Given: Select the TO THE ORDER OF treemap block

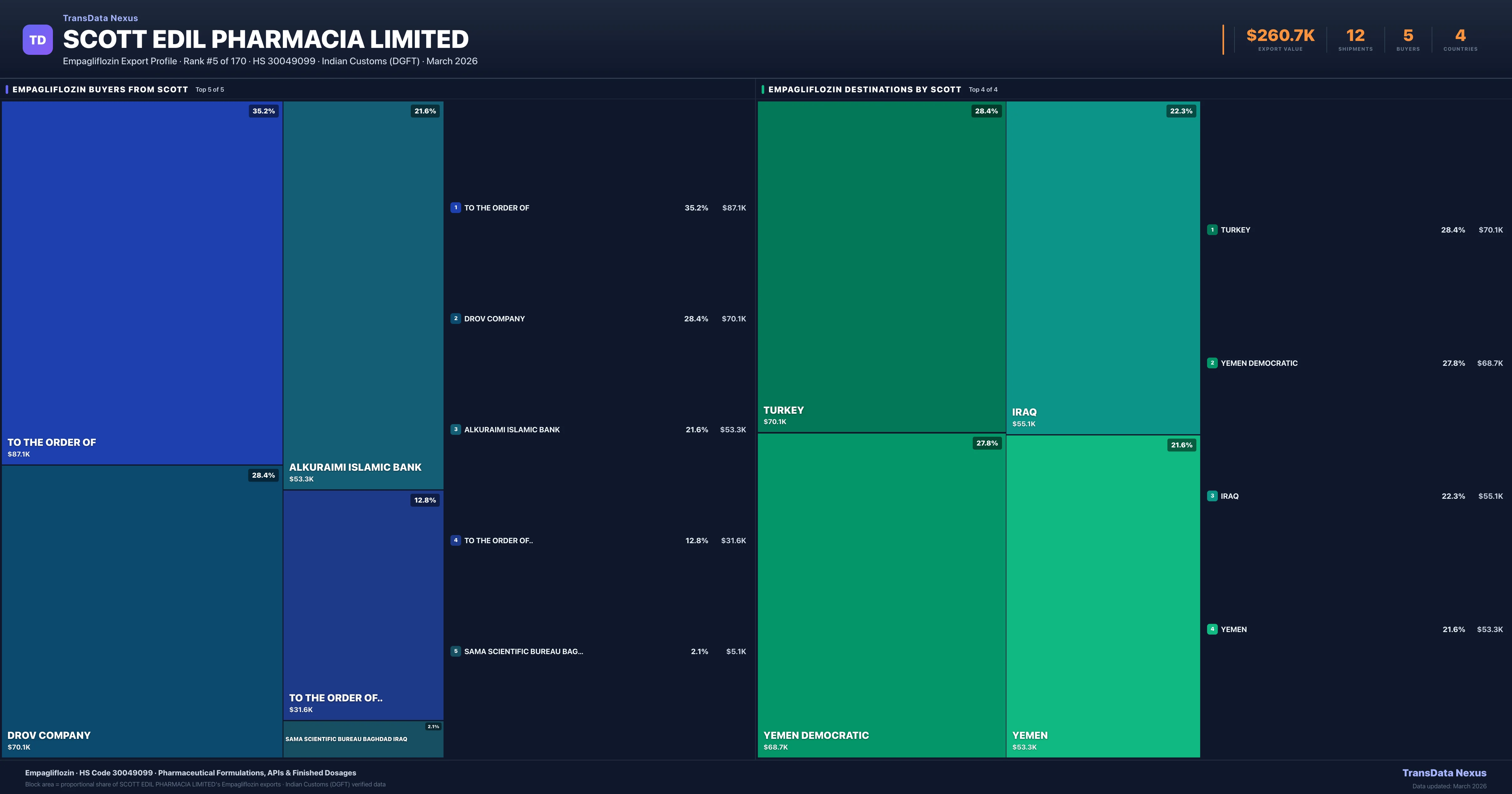Looking at the screenshot, I should pos(142,282).
